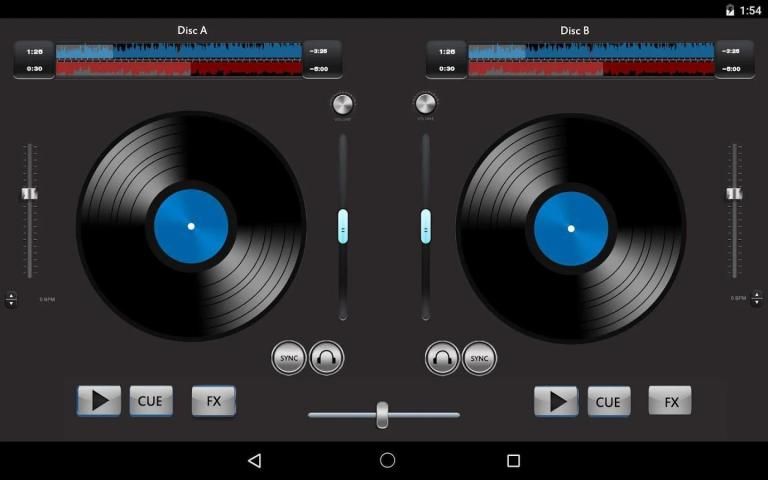Enable SYNC on the right deck
Screen dimensions: 768x480
[480, 358]
